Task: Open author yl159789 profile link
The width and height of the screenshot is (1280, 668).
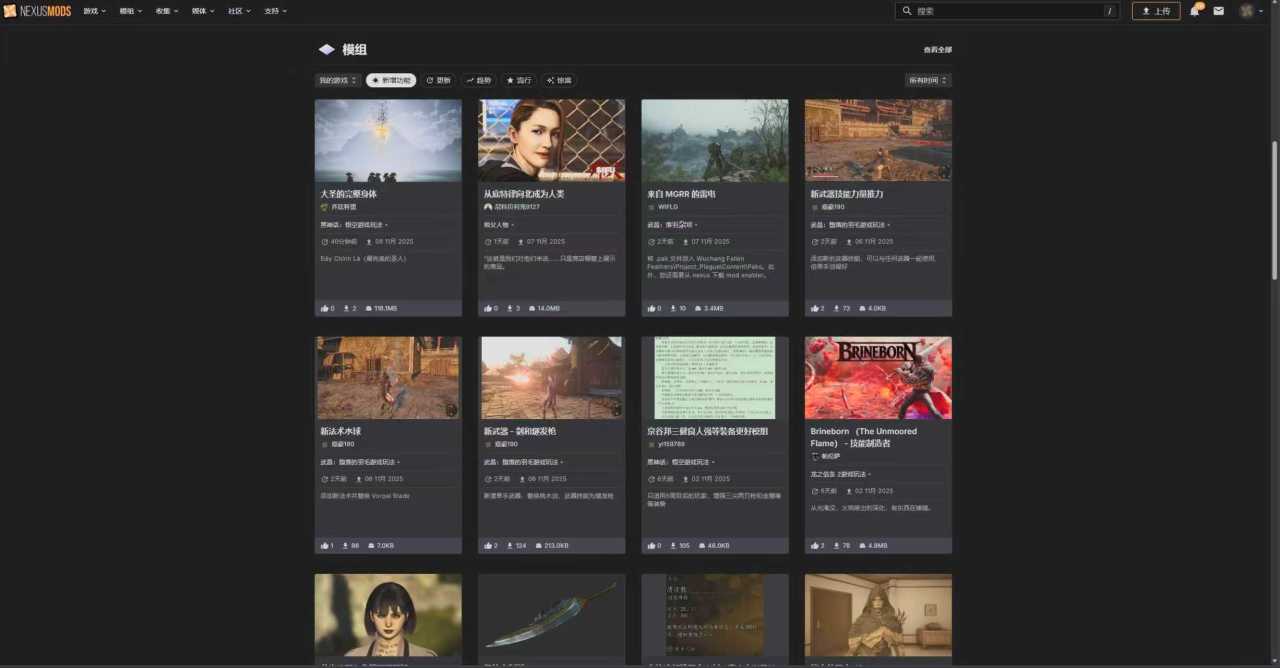Action: 671,444
